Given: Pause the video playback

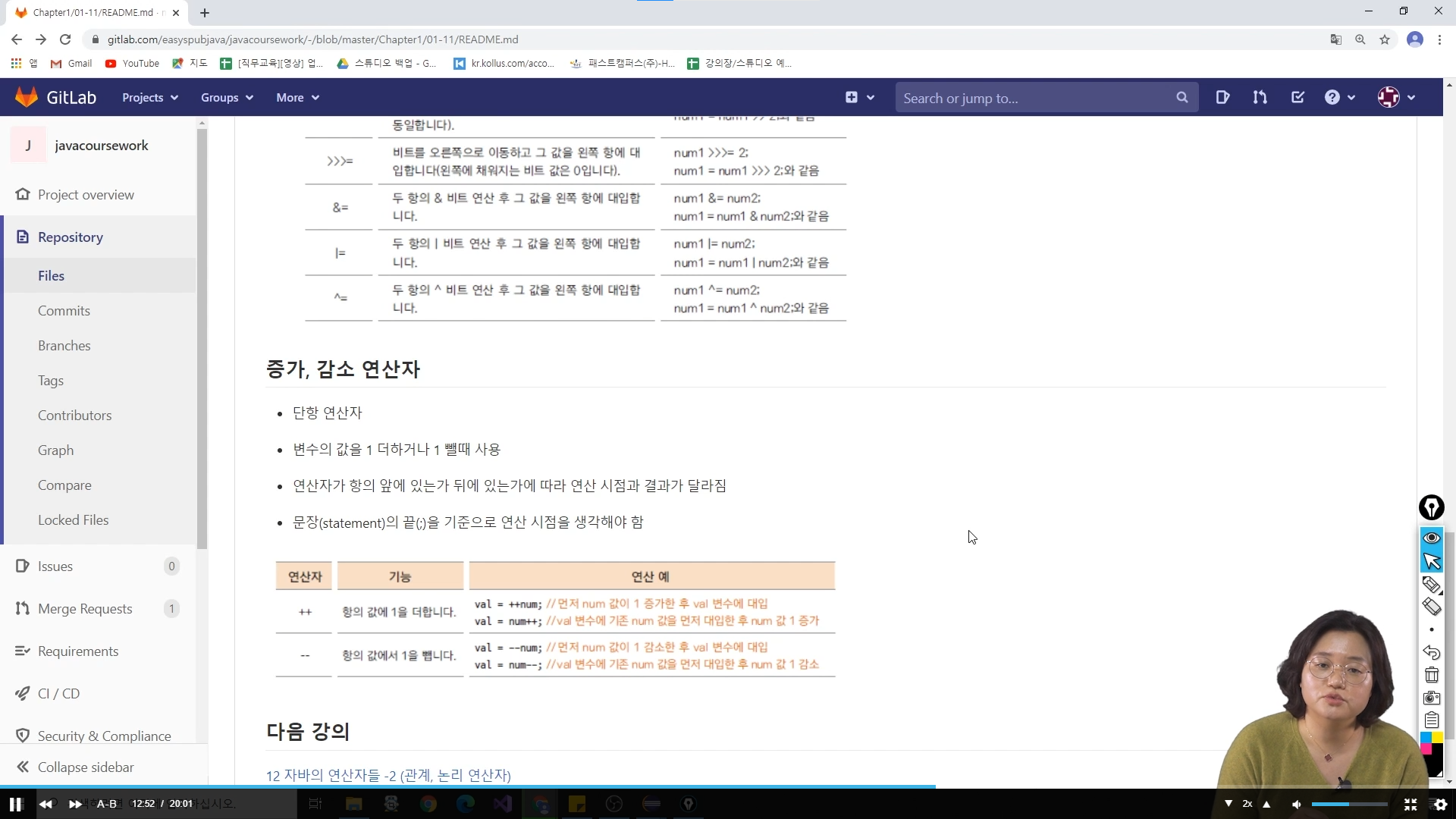Looking at the screenshot, I should (15, 804).
